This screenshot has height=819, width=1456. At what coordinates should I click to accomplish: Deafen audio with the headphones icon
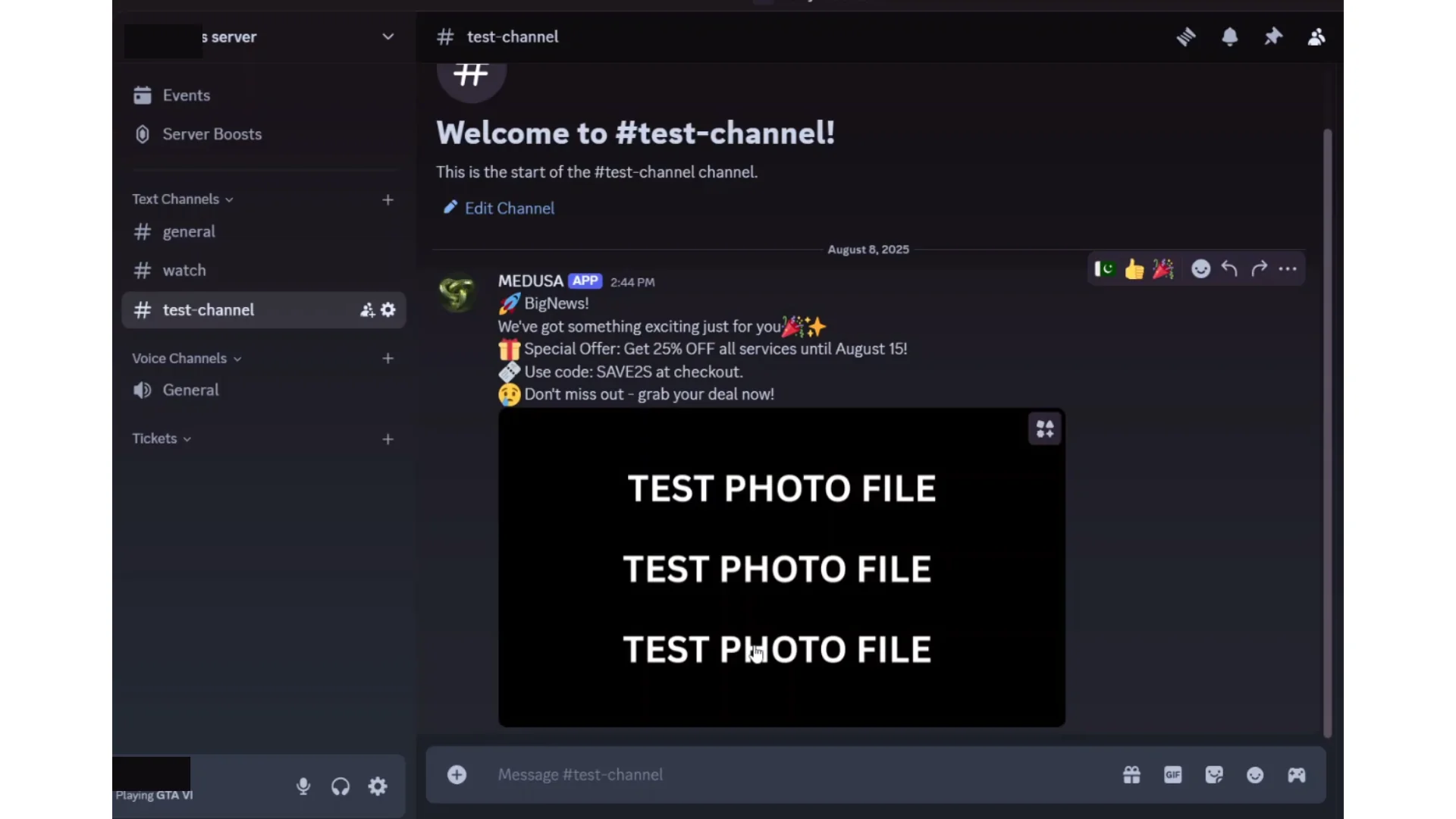(340, 786)
